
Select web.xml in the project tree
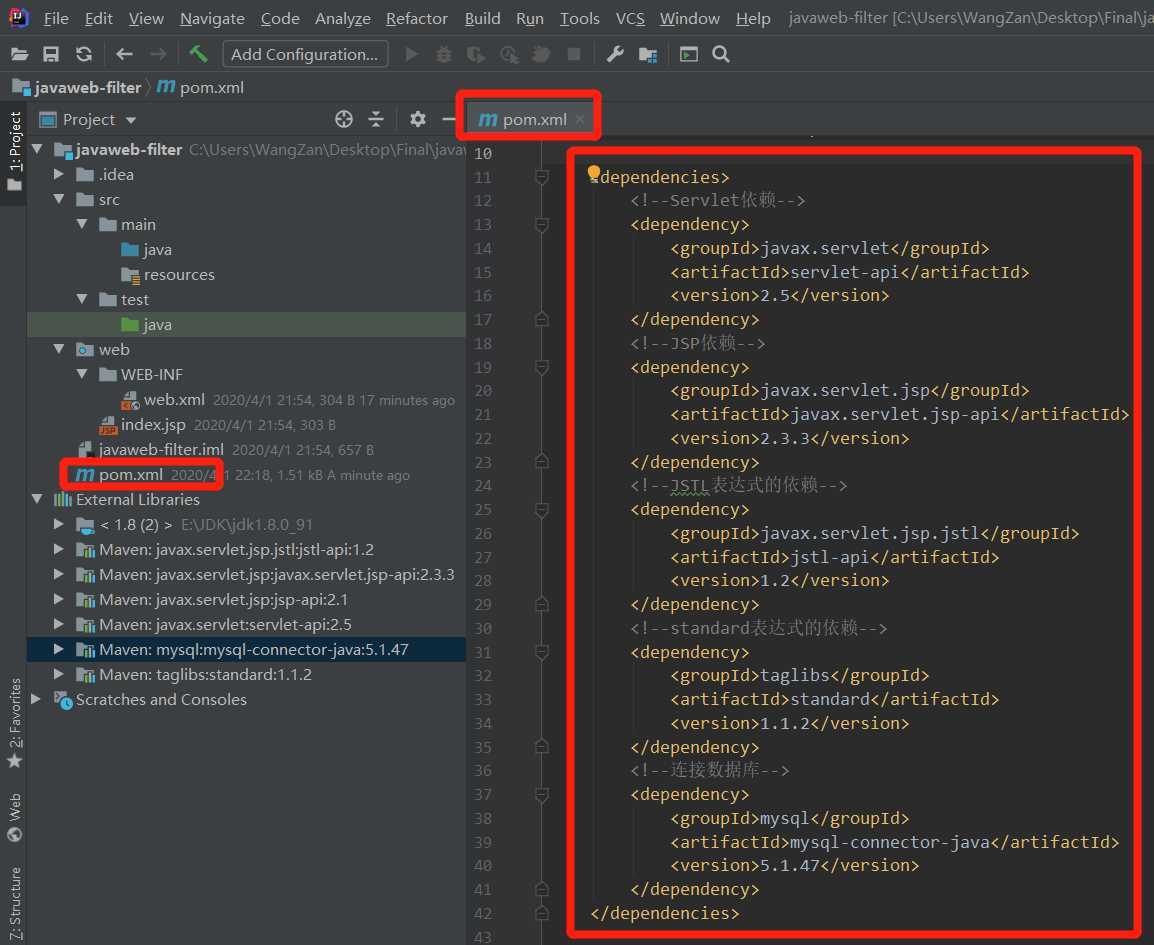coord(174,400)
